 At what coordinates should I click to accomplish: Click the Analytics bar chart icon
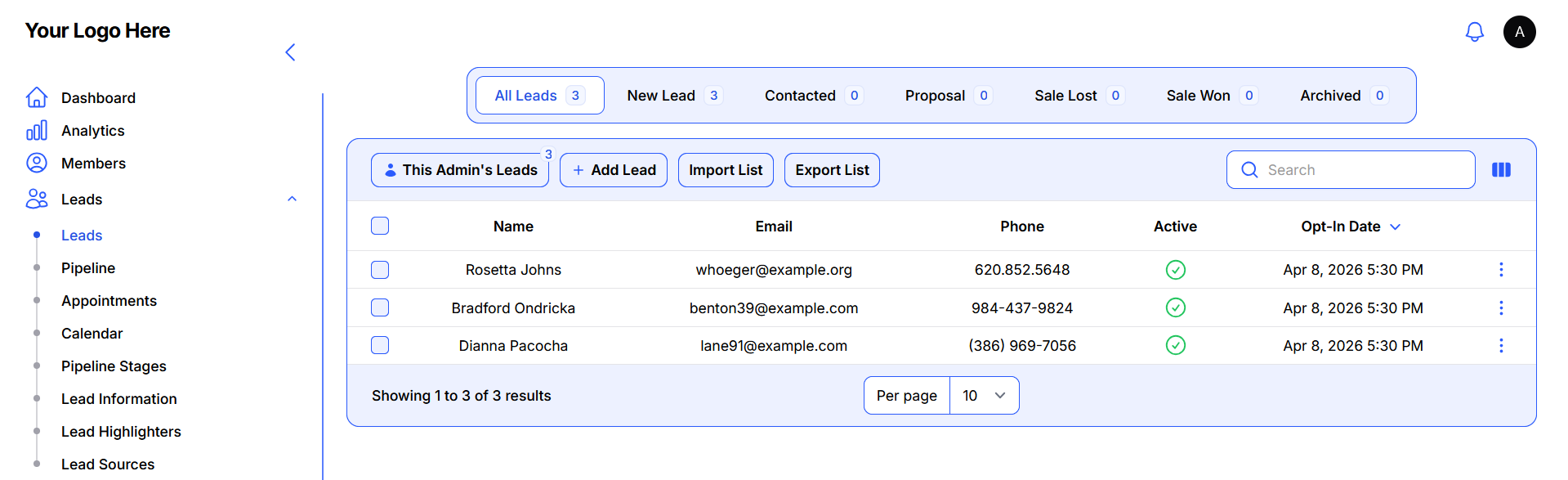point(37,131)
